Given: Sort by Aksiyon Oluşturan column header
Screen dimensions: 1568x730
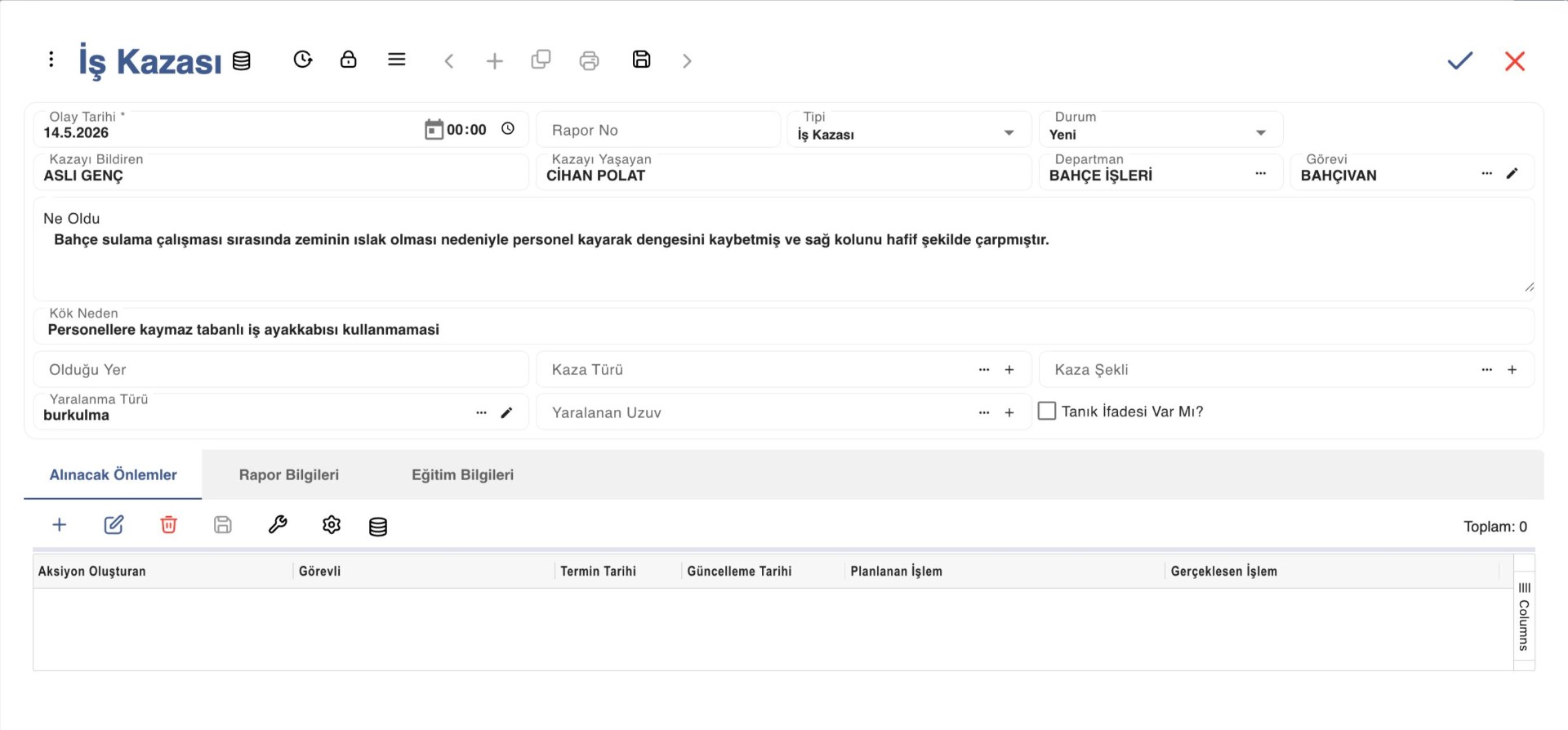Looking at the screenshot, I should (x=163, y=572).
